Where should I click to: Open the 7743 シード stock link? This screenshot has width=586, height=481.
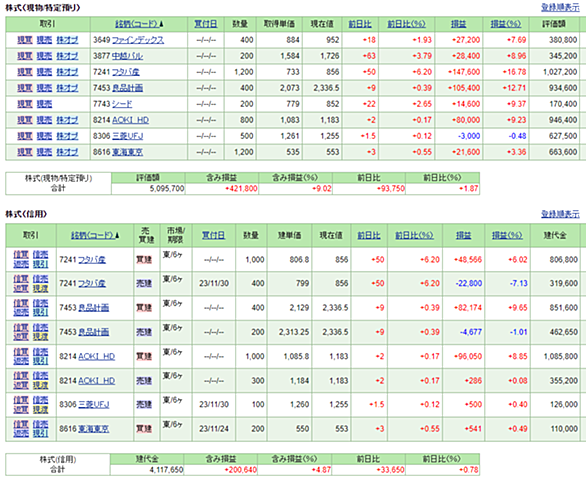coord(122,104)
